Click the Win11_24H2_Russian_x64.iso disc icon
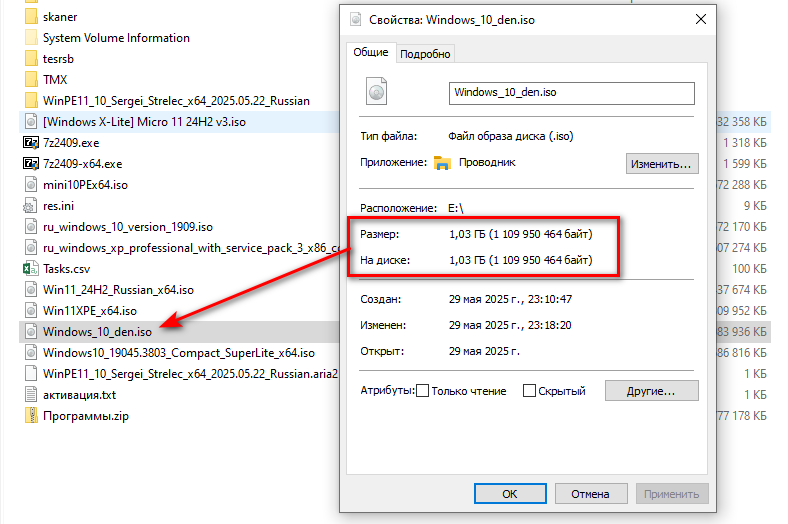 tap(31, 290)
